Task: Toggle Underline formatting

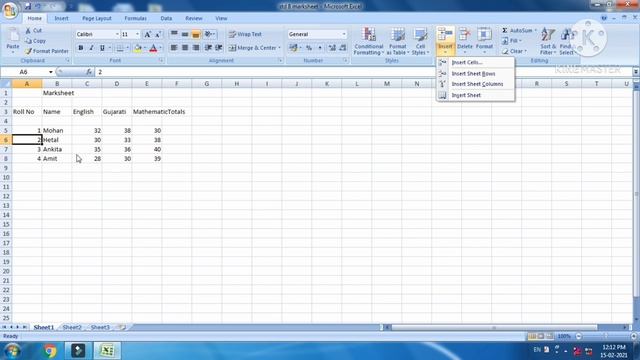Action: pyautogui.click(x=102, y=48)
